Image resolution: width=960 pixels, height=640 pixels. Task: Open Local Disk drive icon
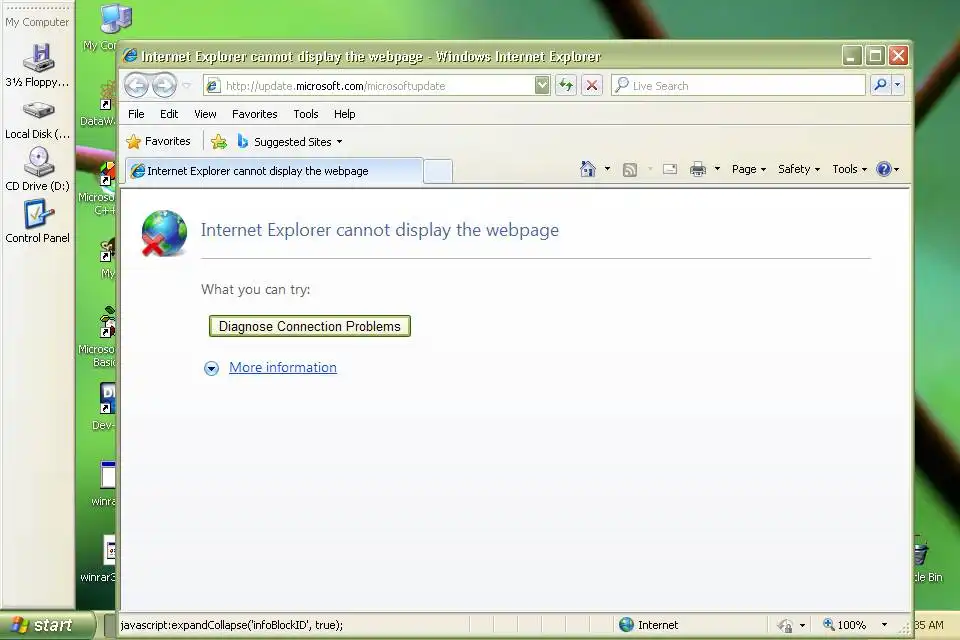[x=37, y=119]
